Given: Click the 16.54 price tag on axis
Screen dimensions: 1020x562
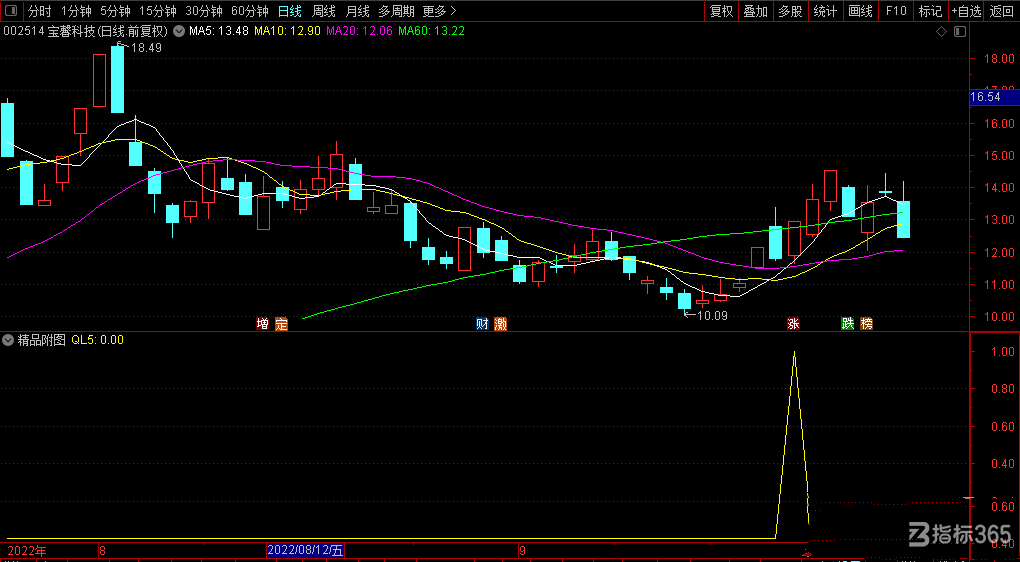Looking at the screenshot, I should [994, 97].
